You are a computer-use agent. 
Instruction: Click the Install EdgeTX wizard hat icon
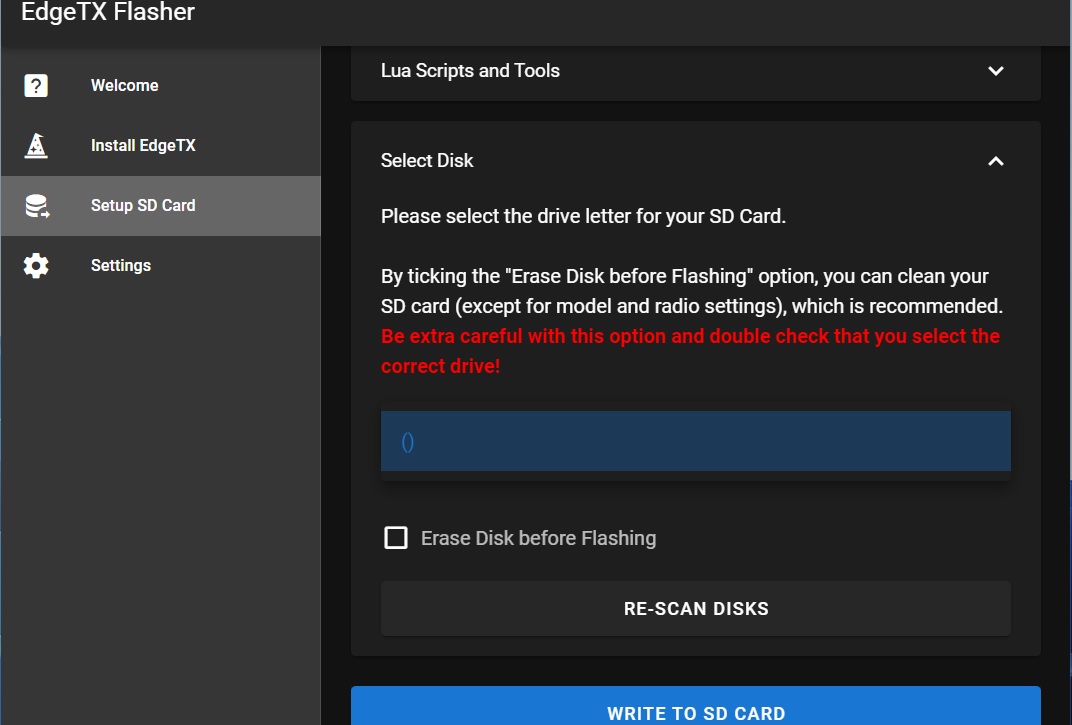(x=36, y=146)
